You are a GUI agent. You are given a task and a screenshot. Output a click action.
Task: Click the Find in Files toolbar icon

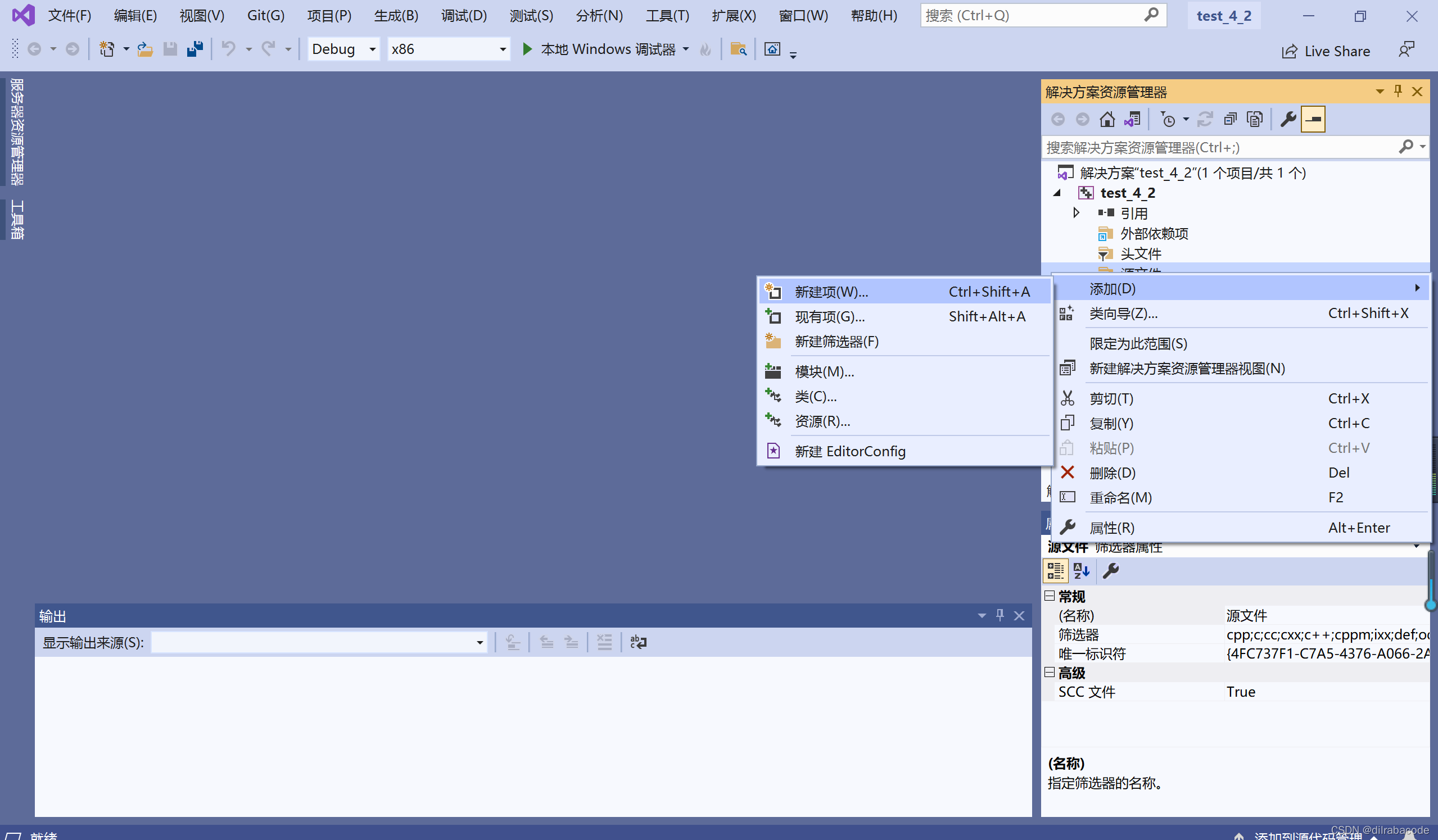tap(739, 49)
